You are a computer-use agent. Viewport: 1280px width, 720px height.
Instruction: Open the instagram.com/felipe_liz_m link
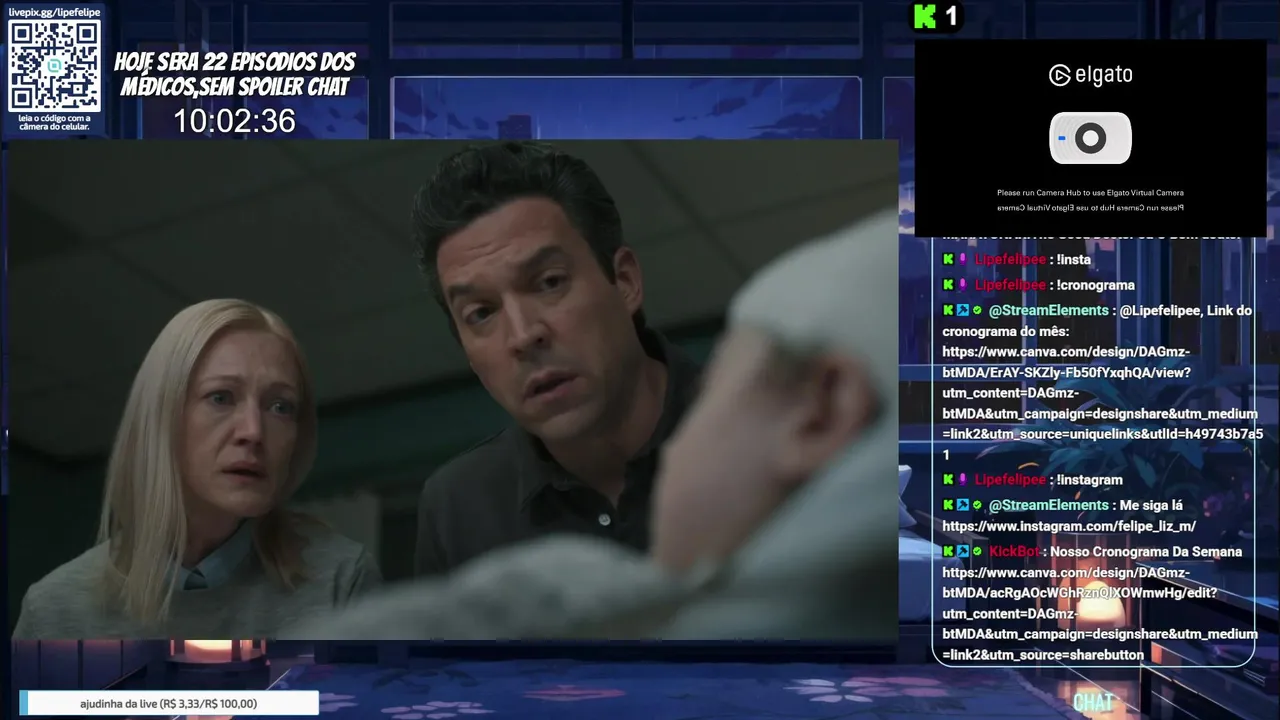[x=1069, y=526]
